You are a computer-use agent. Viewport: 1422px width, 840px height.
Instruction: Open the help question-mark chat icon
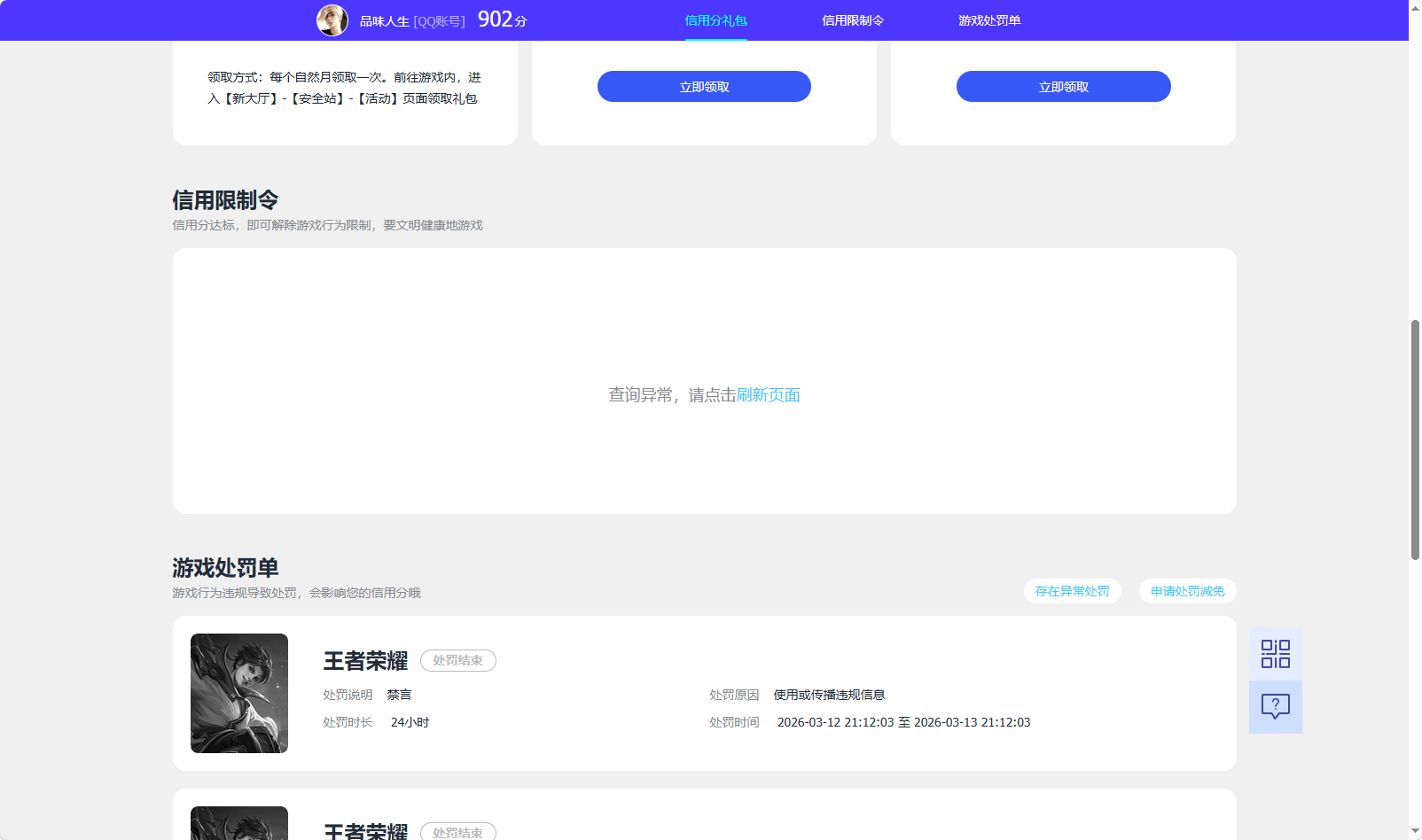click(1276, 707)
